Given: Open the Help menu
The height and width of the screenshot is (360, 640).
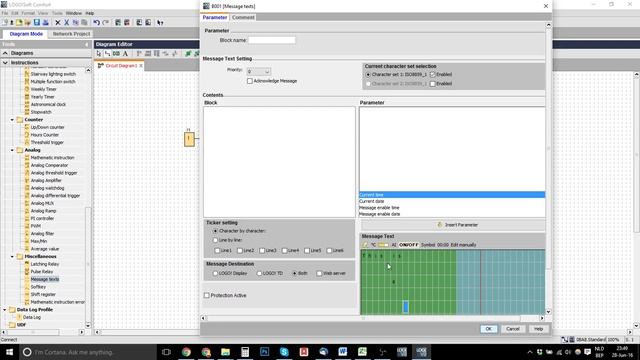Looking at the screenshot, I should pyautogui.click(x=90, y=13).
